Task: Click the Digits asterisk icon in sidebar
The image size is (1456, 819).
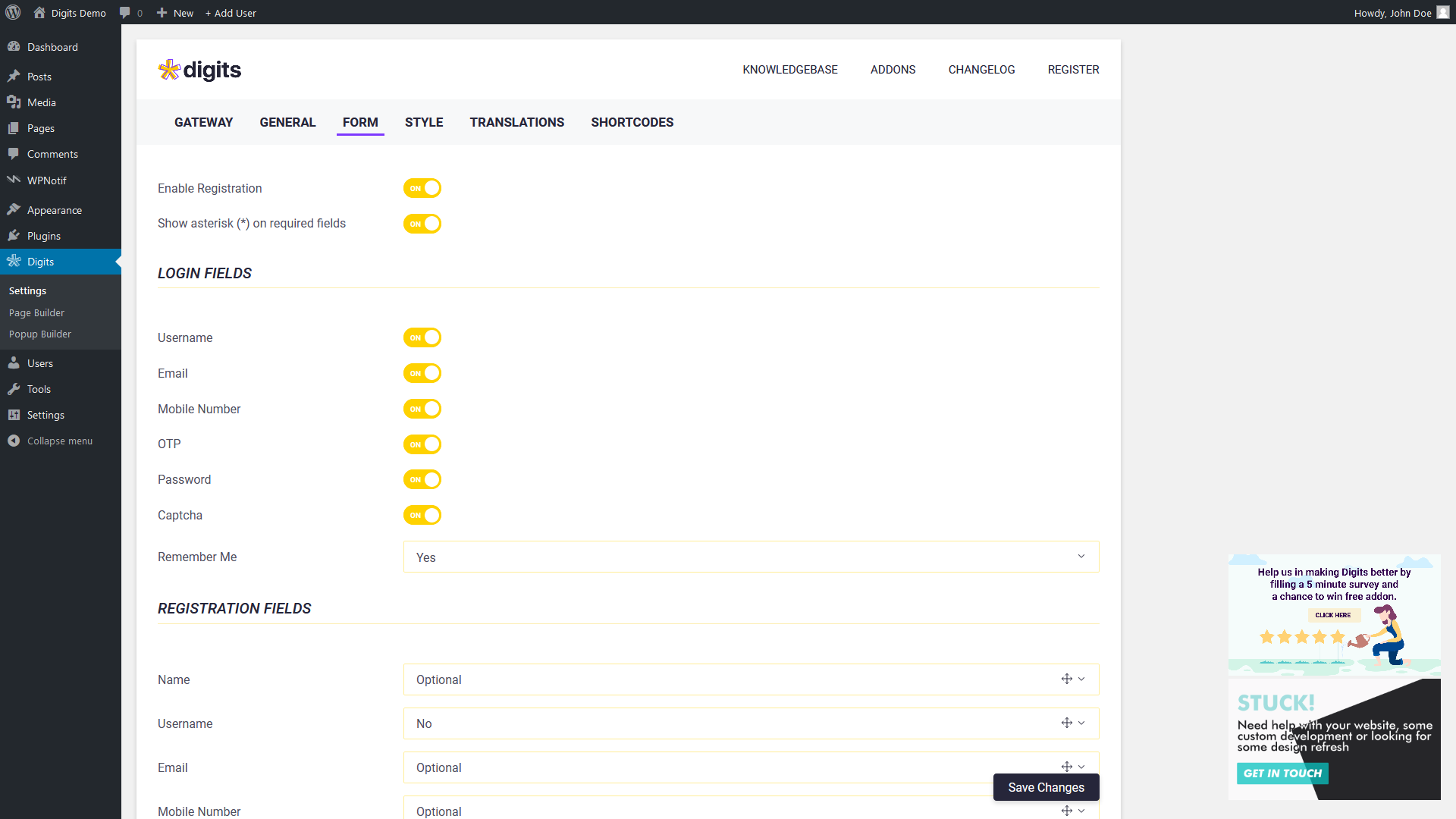Action: (14, 261)
